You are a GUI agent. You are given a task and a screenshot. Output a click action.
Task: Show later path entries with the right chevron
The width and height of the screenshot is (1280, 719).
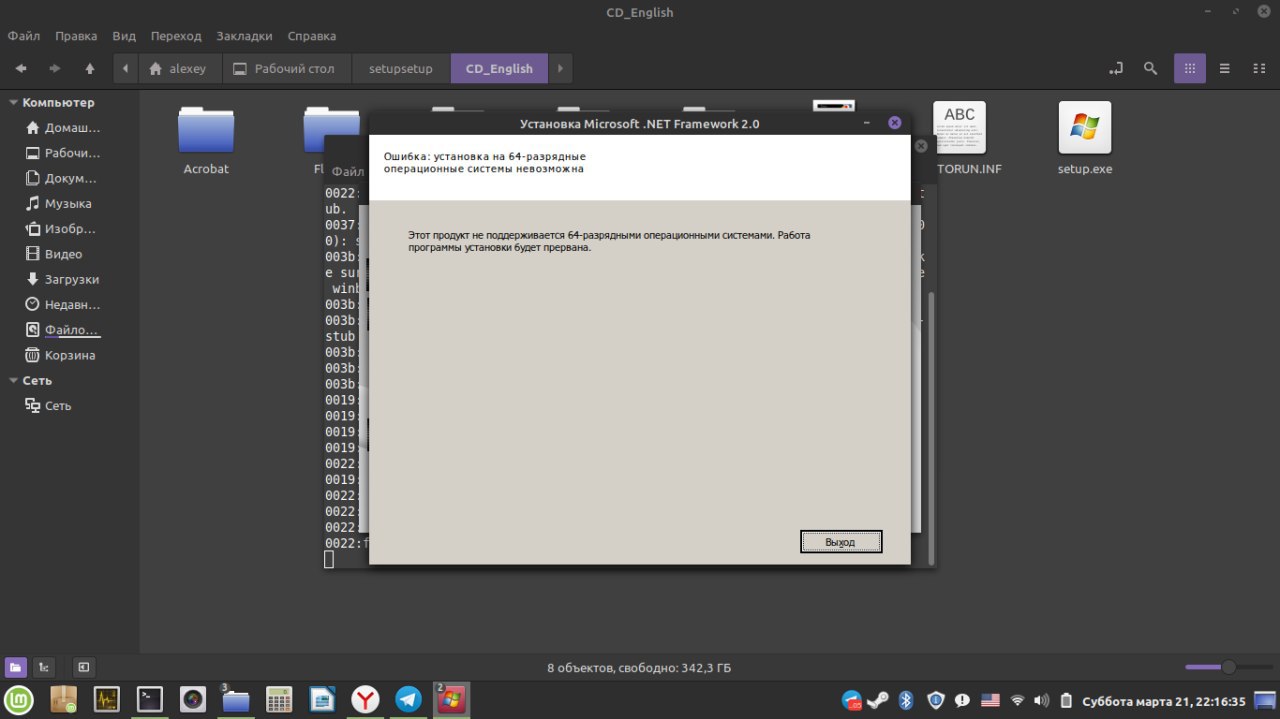[x=560, y=69]
